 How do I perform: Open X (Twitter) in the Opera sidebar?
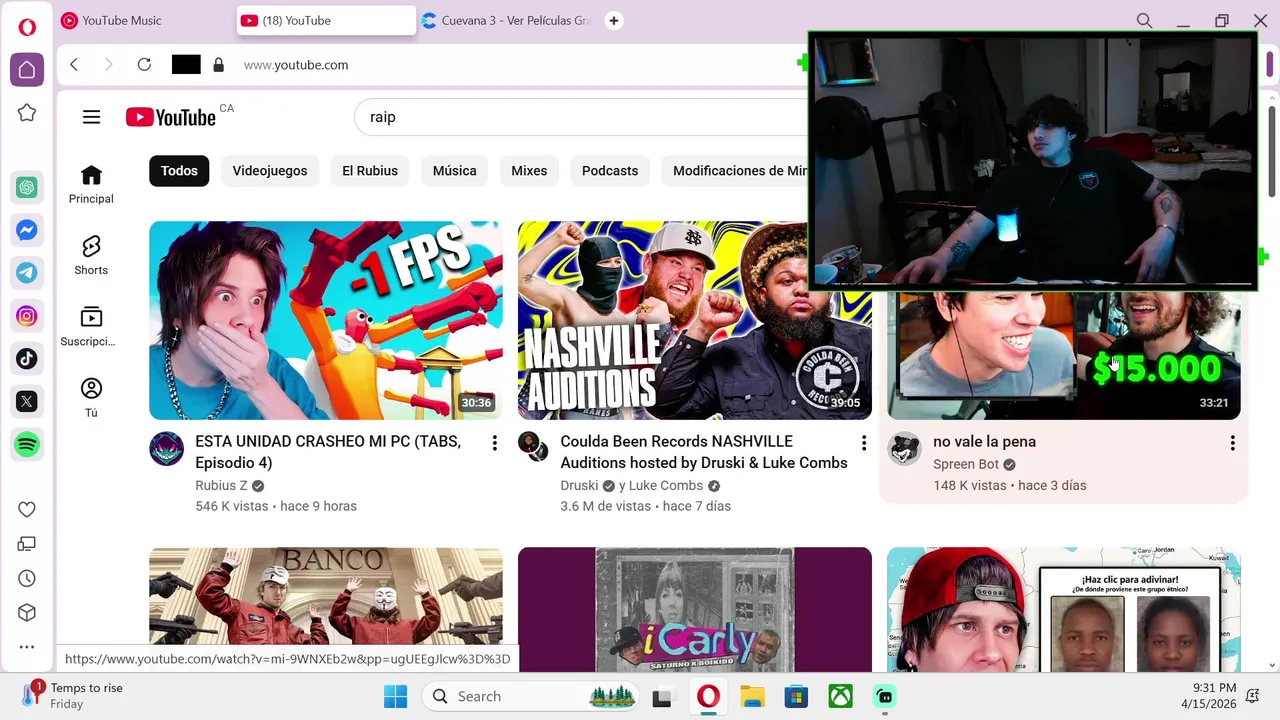(27, 401)
